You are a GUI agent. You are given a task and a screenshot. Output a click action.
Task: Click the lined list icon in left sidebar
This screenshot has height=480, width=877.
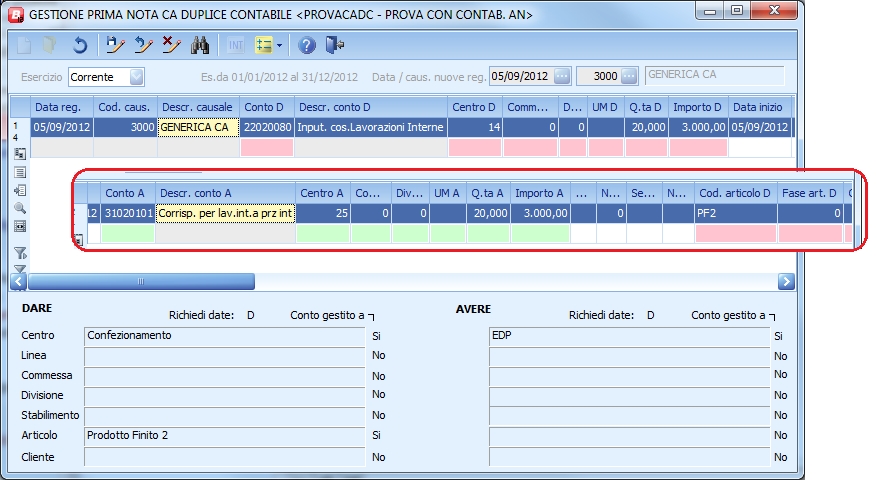click(20, 172)
